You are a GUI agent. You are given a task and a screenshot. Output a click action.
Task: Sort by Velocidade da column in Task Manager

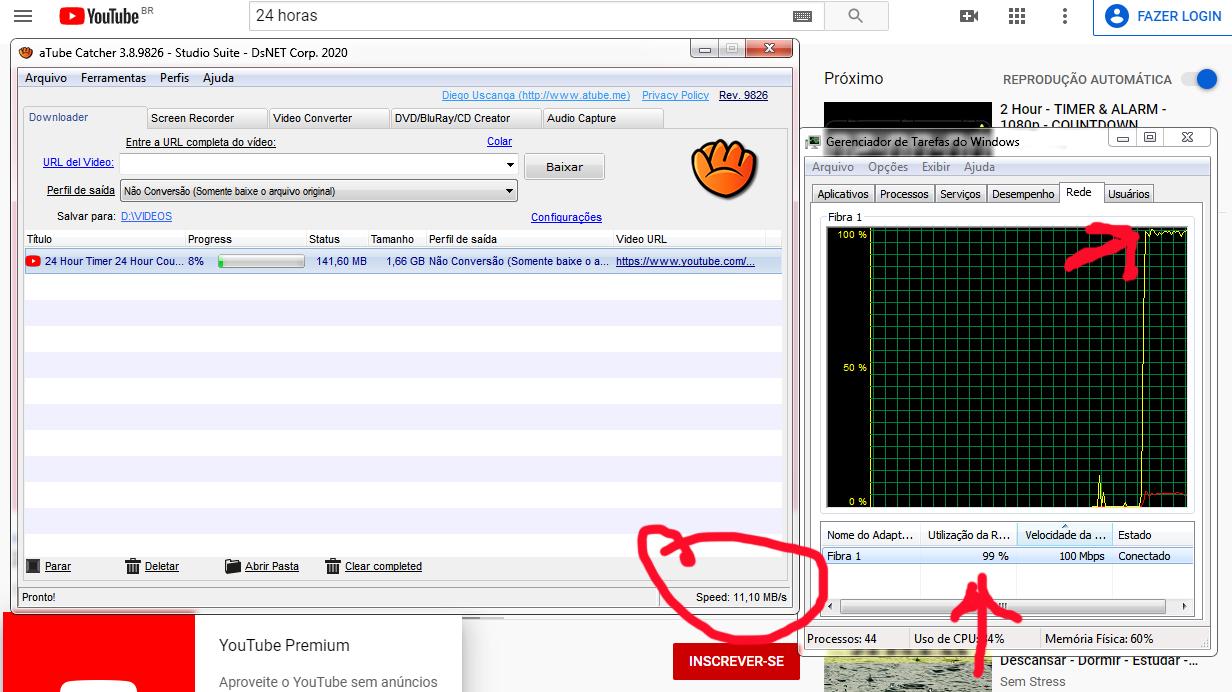pos(1064,535)
